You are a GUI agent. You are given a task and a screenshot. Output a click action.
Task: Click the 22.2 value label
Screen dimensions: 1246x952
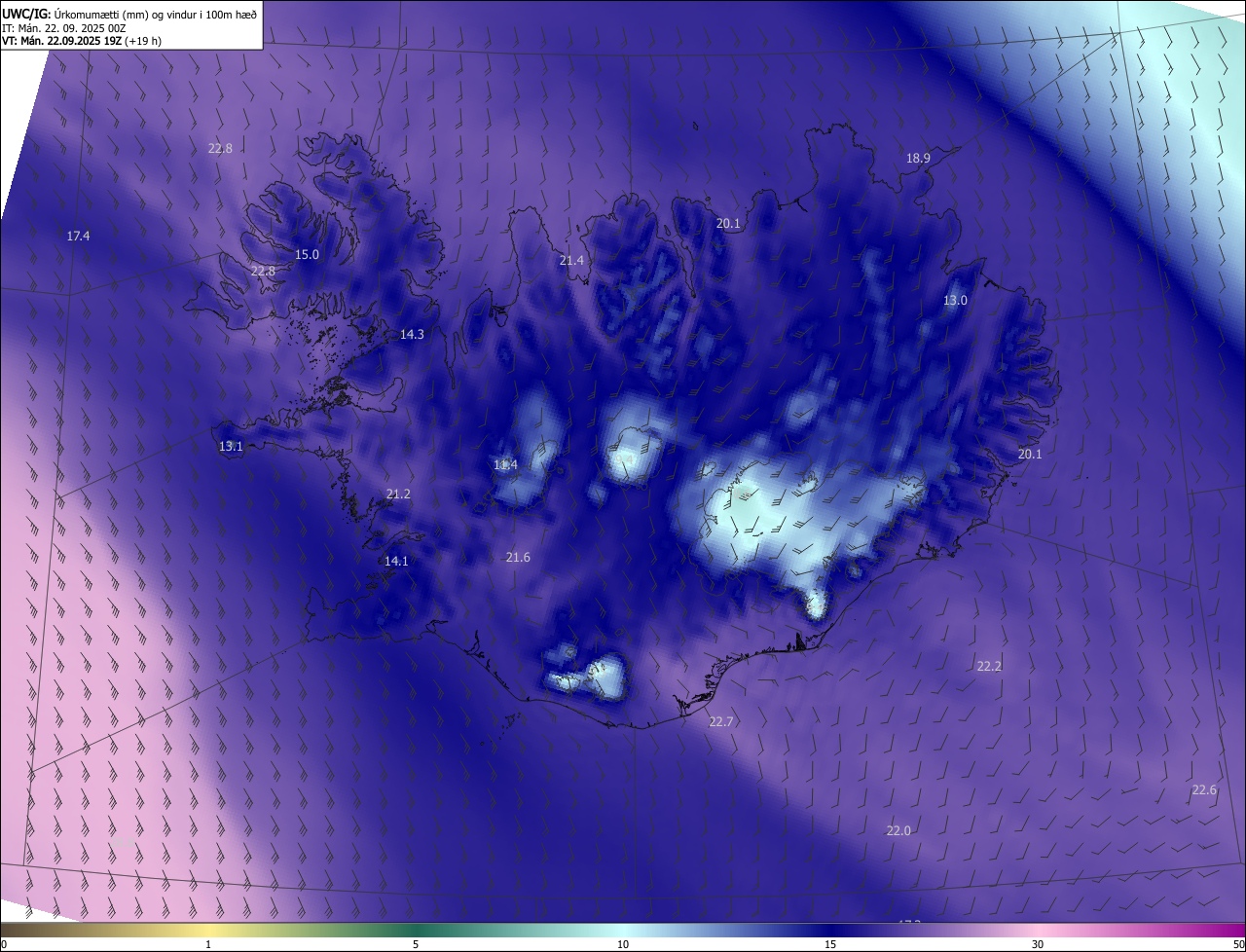[989, 667]
